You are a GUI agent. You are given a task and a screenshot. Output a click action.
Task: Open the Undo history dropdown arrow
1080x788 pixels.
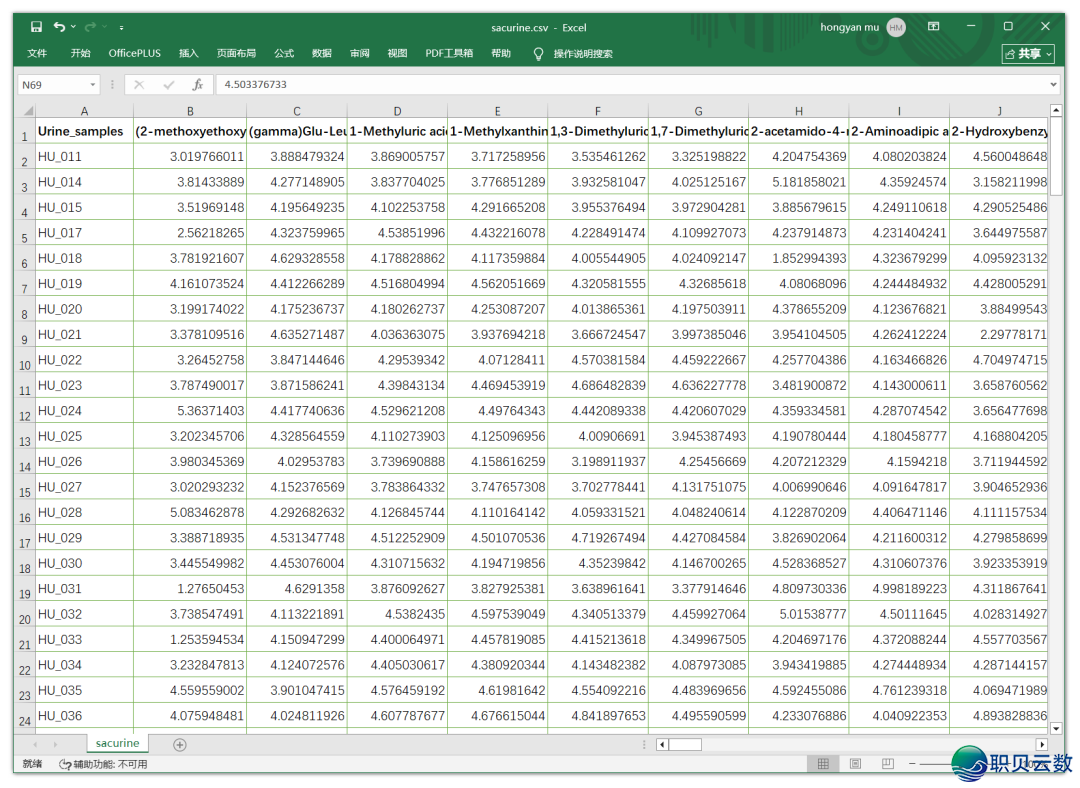(x=73, y=27)
